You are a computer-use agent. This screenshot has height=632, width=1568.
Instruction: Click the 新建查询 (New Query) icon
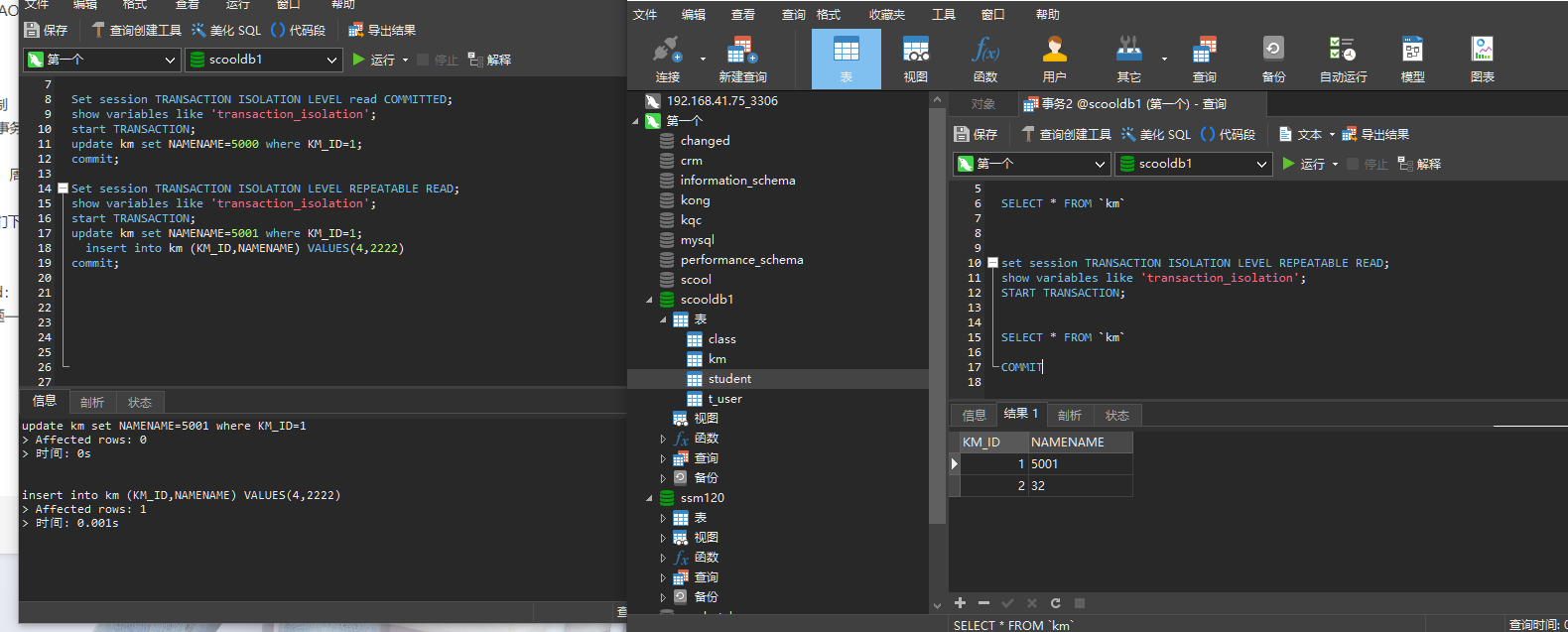coord(742,59)
